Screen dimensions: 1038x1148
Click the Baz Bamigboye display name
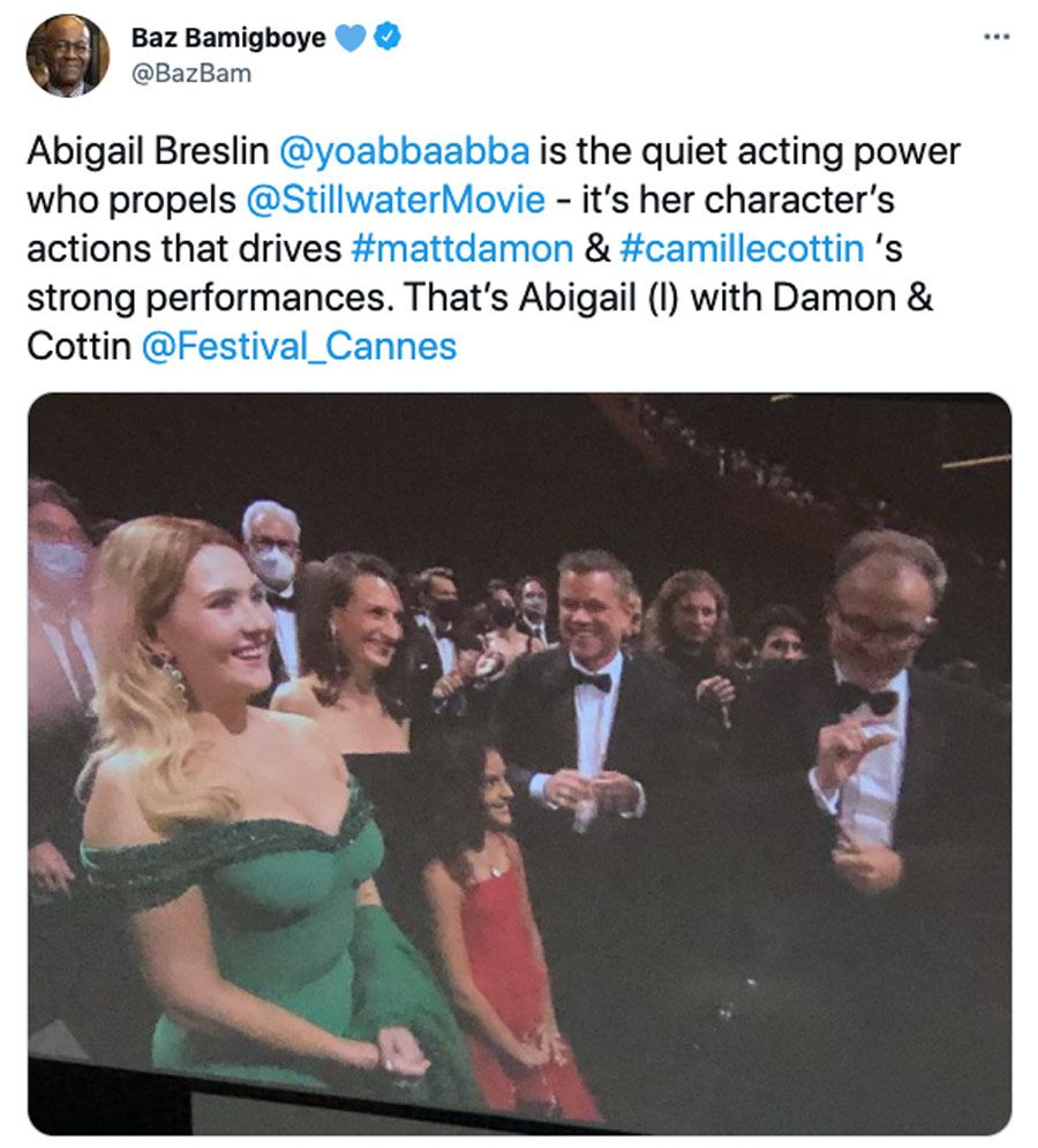click(x=228, y=38)
